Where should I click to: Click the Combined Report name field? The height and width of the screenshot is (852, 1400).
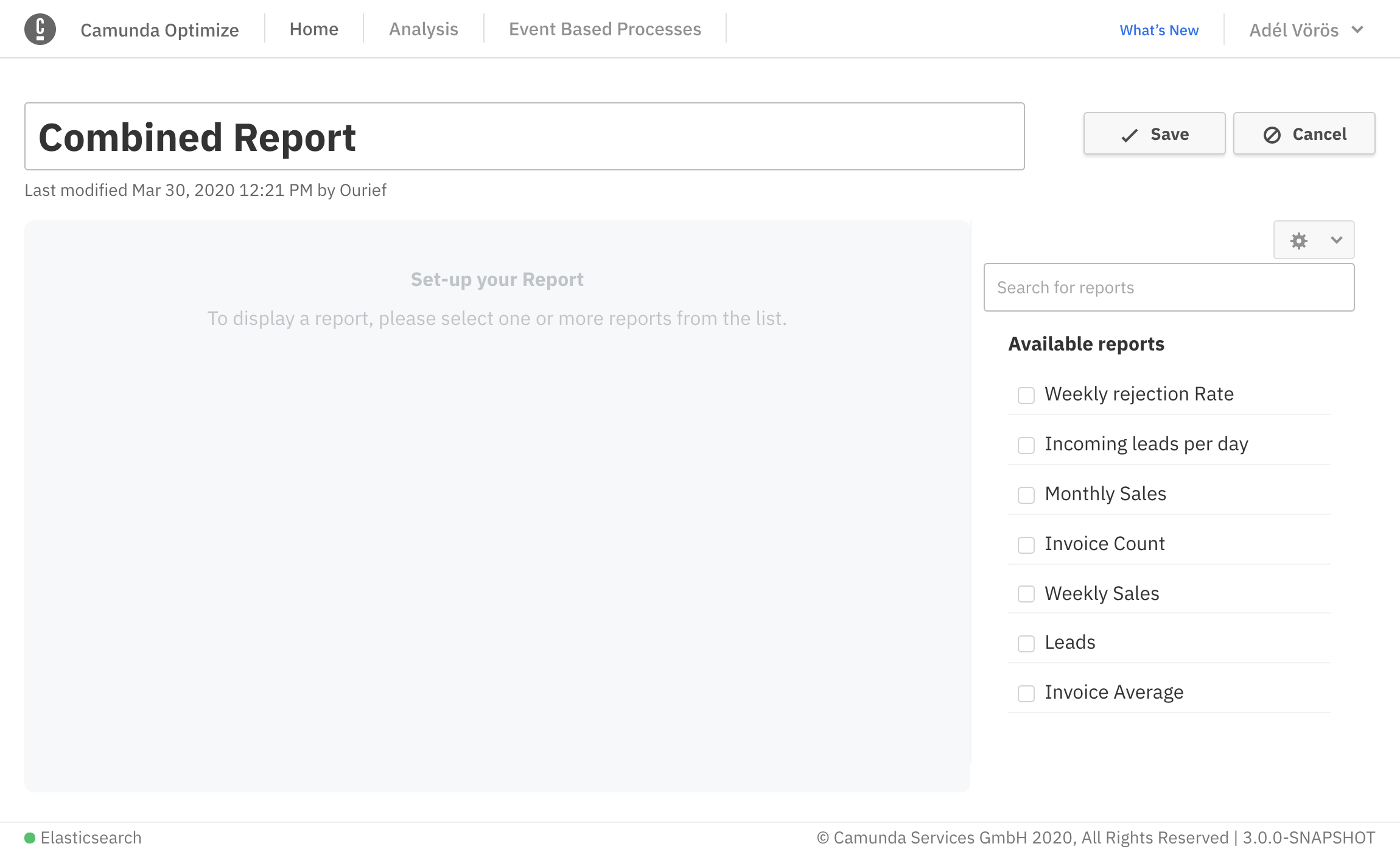tap(523, 137)
